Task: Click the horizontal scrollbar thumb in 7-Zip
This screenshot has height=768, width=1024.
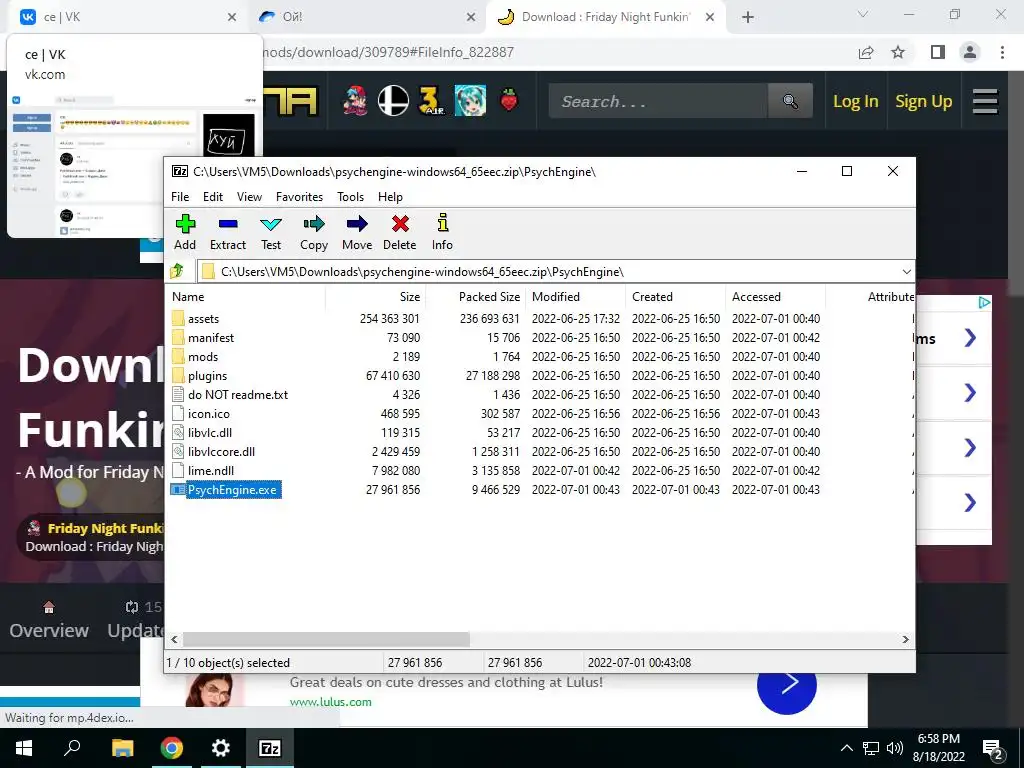Action: tap(326, 639)
